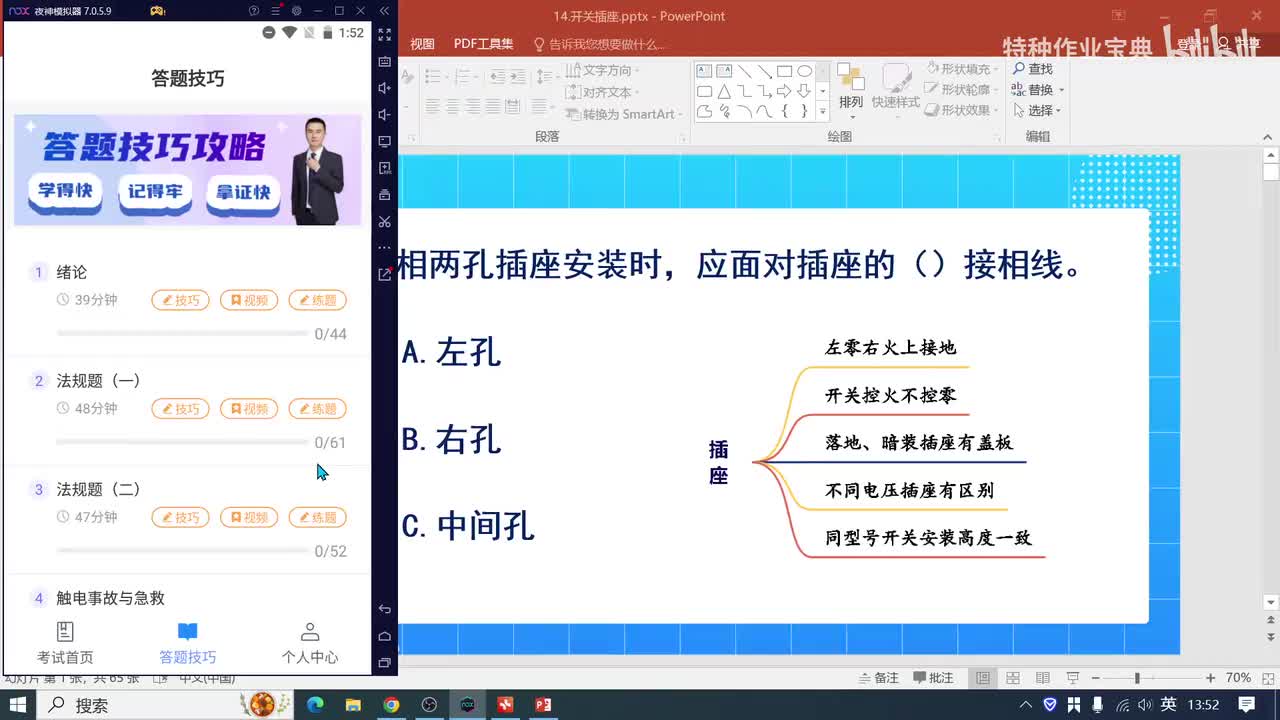Switch to Normal view in status bar
The width and height of the screenshot is (1280, 720).
983,678
